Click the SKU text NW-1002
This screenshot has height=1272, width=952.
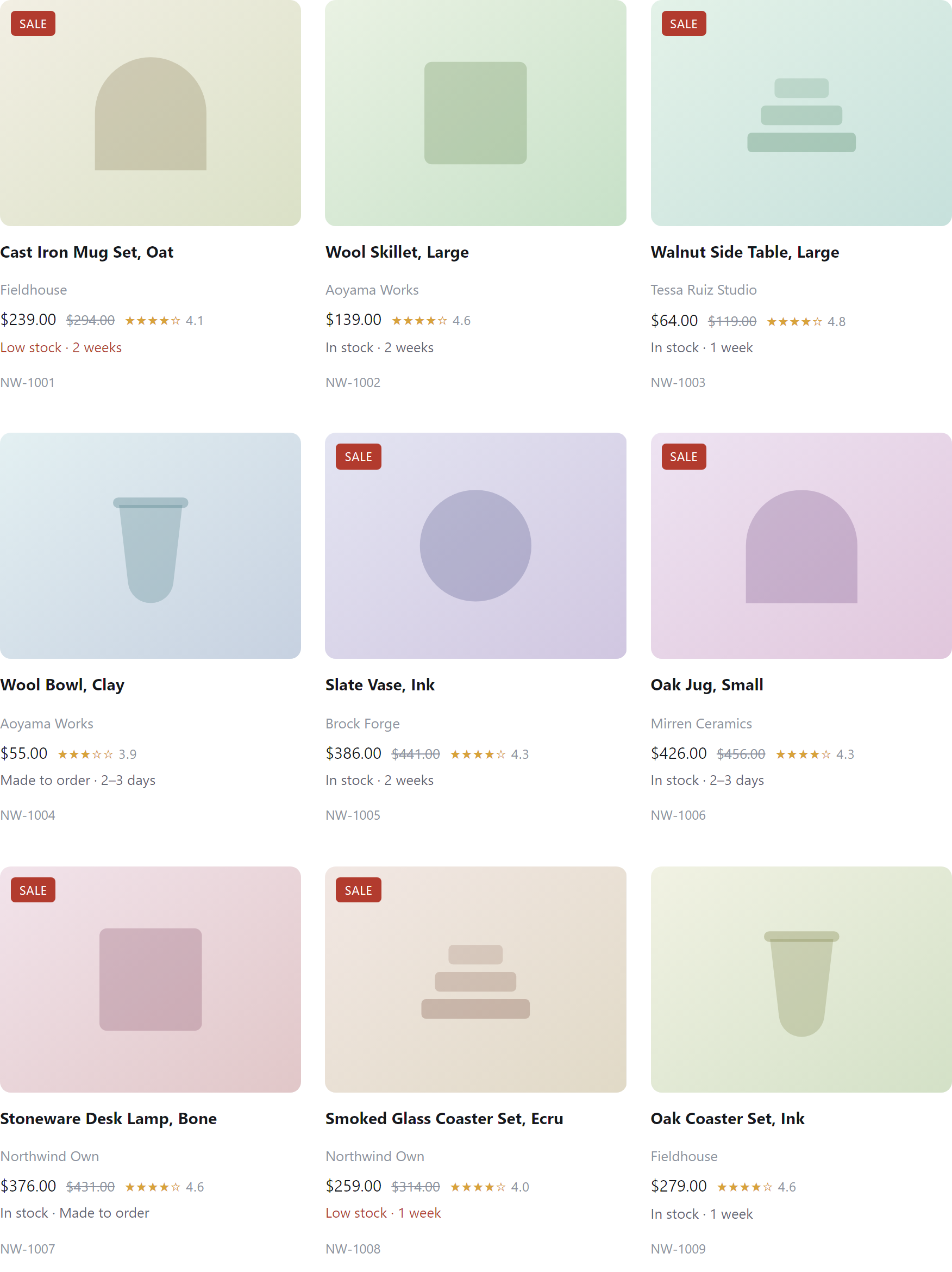click(x=353, y=382)
